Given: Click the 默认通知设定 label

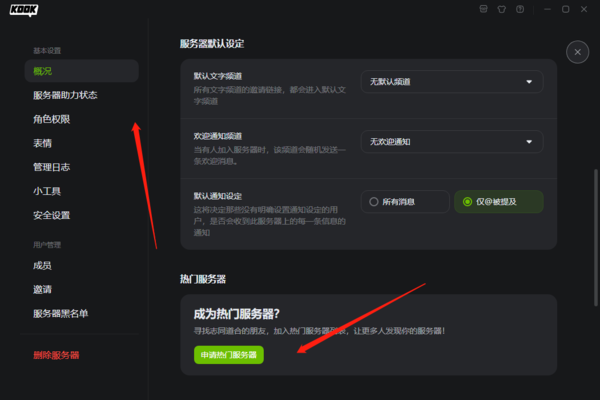Looking at the screenshot, I should pyautogui.click(x=217, y=196).
